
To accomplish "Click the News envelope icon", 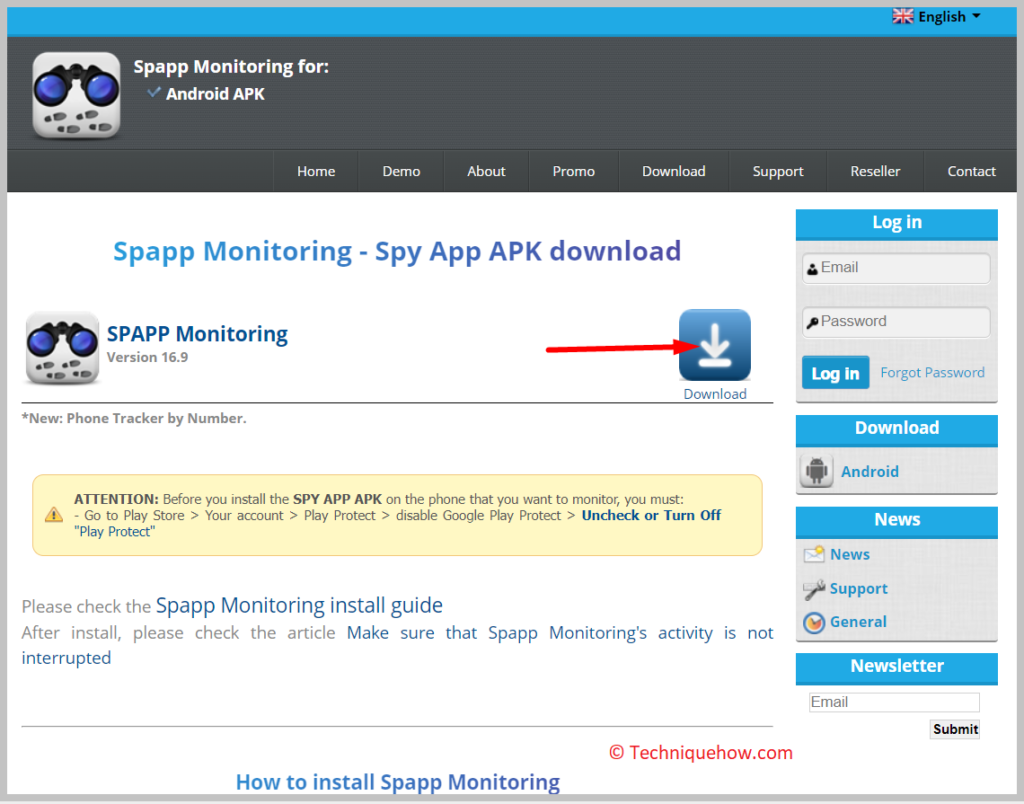I will 814,555.
